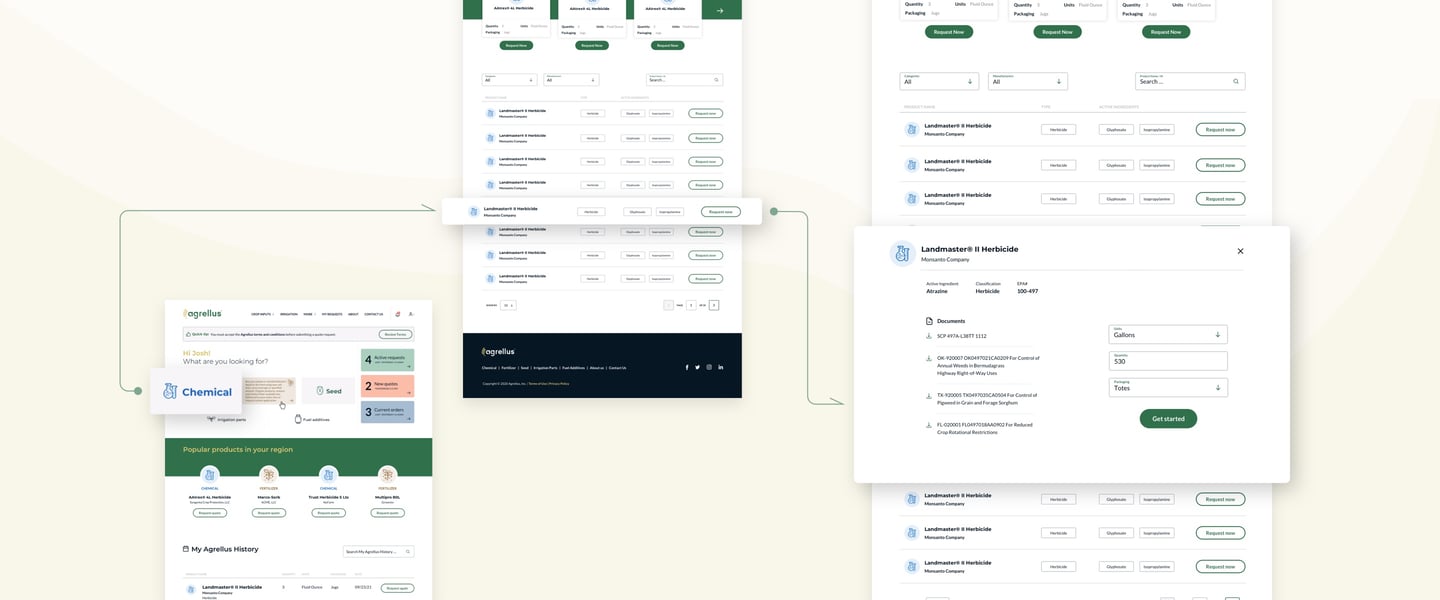Screen dimensions: 1440x600
Task: Click the Marco Sorb fertilizer icon
Action: [269, 475]
